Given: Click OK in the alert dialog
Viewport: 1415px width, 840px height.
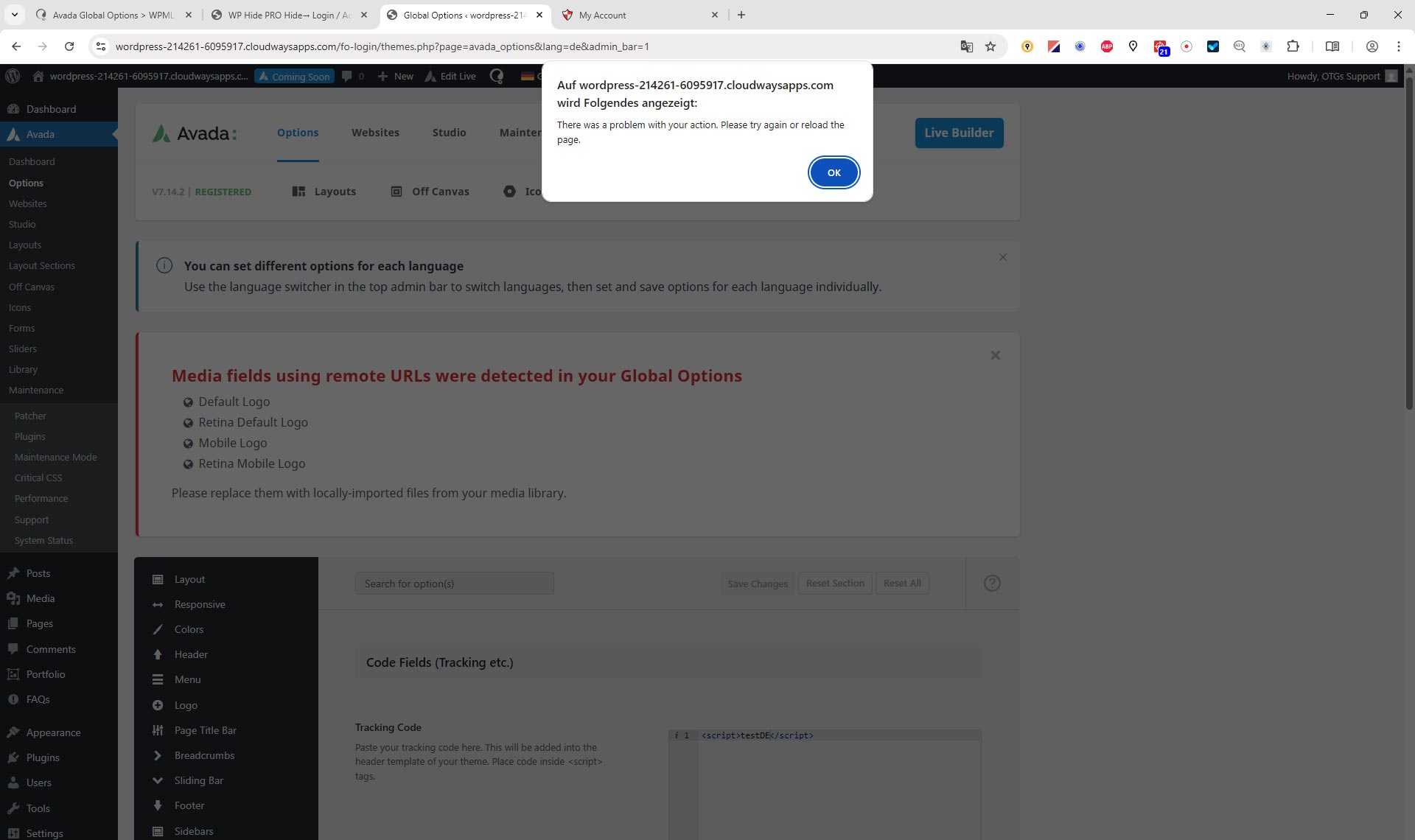Looking at the screenshot, I should click(834, 172).
